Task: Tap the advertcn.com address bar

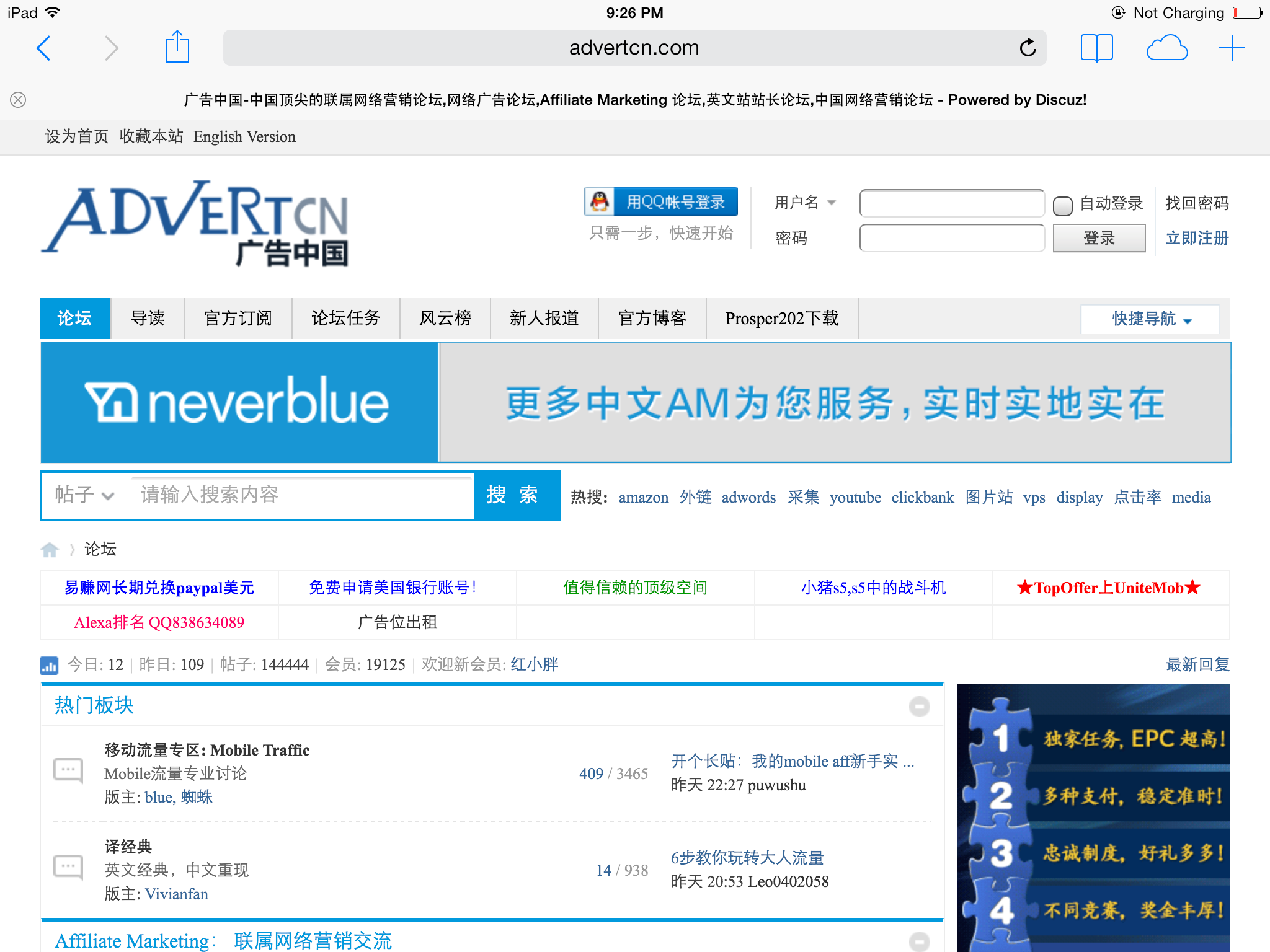Action: (x=634, y=48)
